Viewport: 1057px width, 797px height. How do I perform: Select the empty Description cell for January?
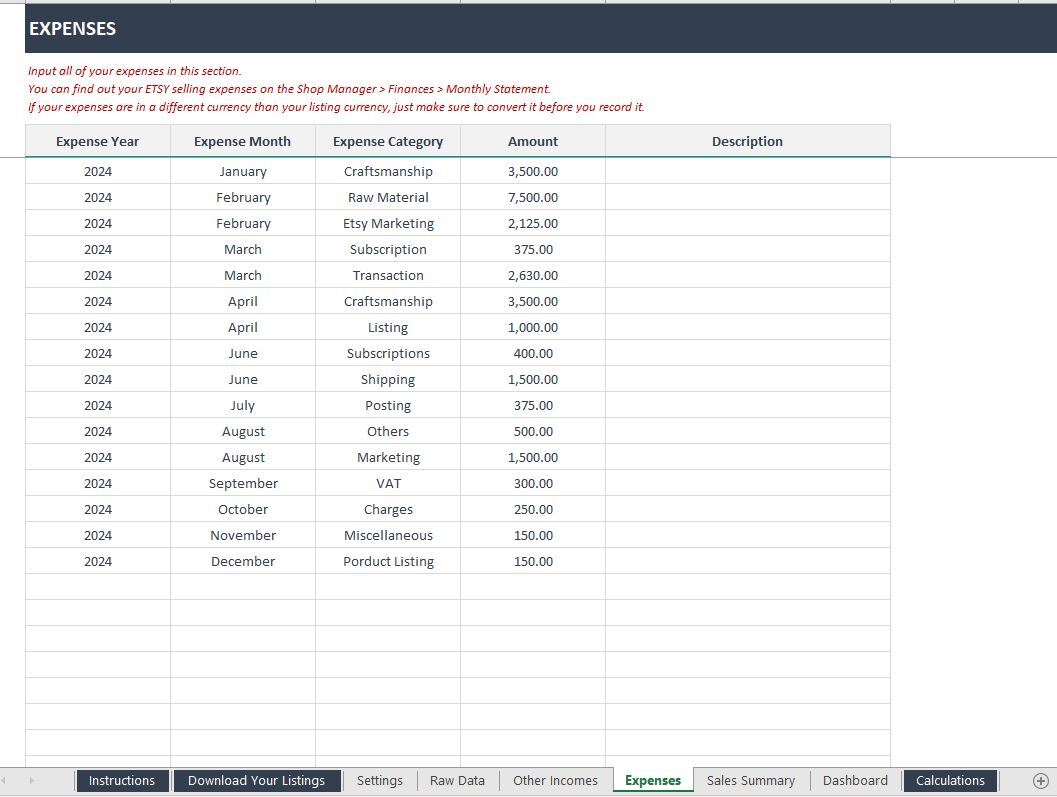[747, 172]
